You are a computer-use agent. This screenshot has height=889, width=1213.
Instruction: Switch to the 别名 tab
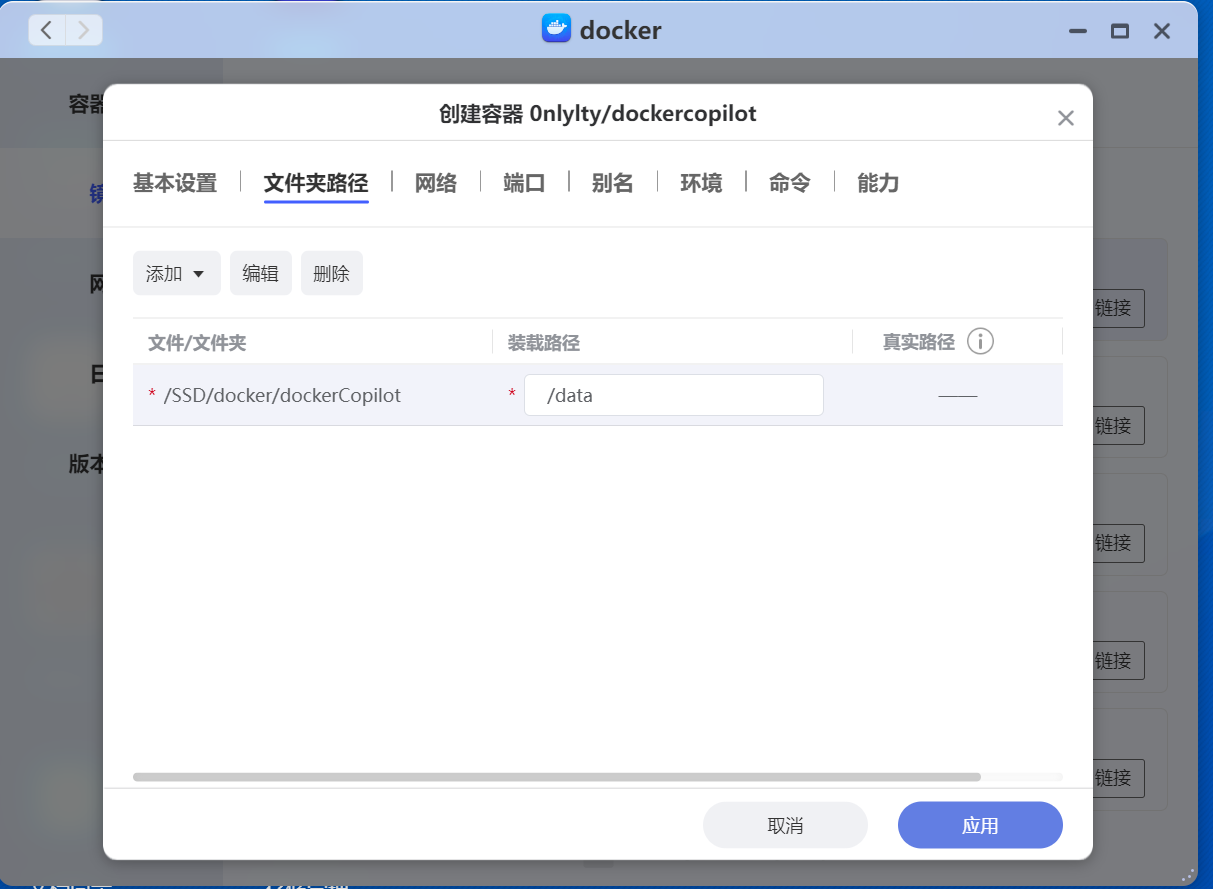tap(612, 183)
